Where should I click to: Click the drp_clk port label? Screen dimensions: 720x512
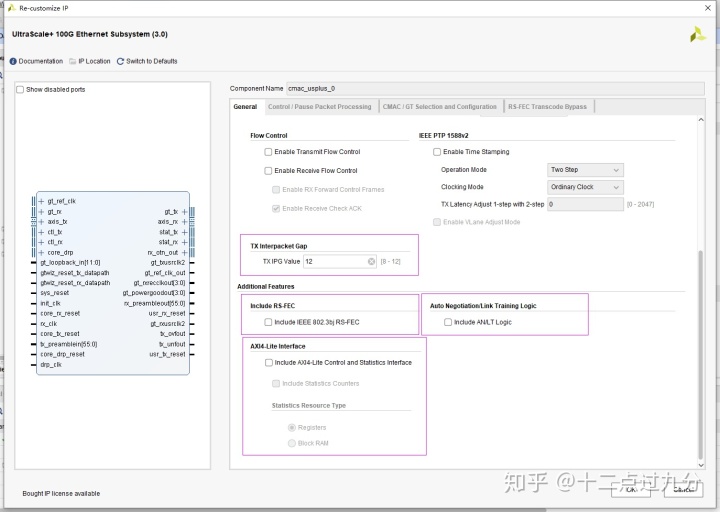tap(51, 365)
